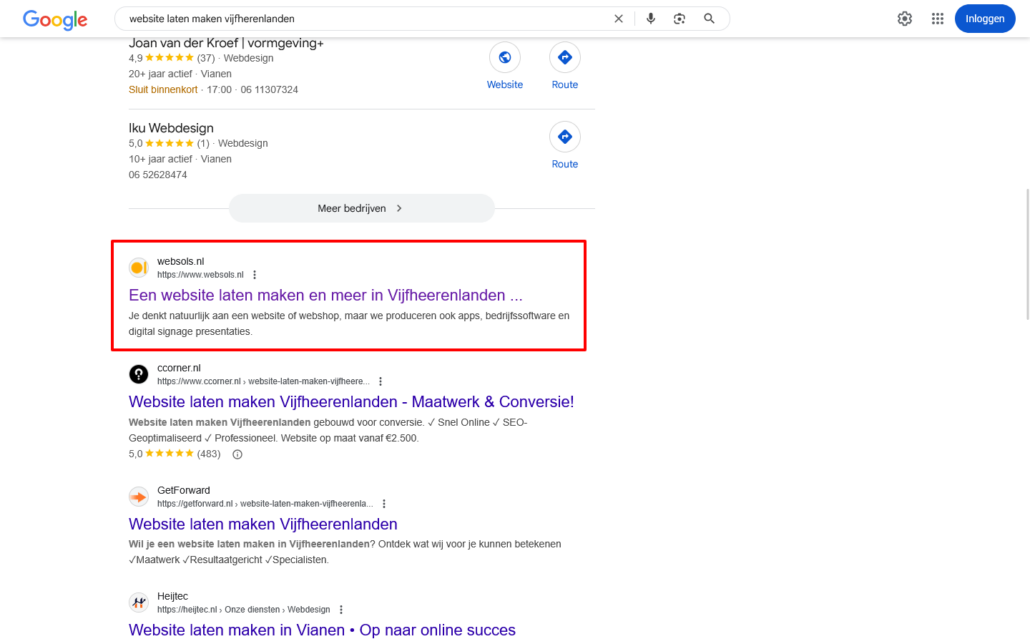Open Google Lens image search icon
This screenshot has height=644, width=1030.
[680, 19]
